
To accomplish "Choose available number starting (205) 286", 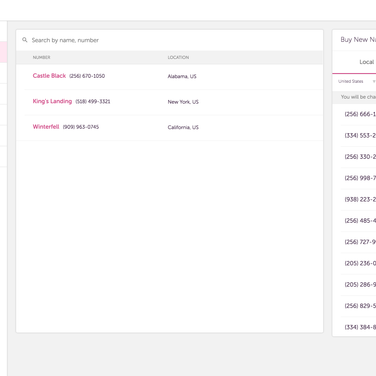I will pos(360,285).
